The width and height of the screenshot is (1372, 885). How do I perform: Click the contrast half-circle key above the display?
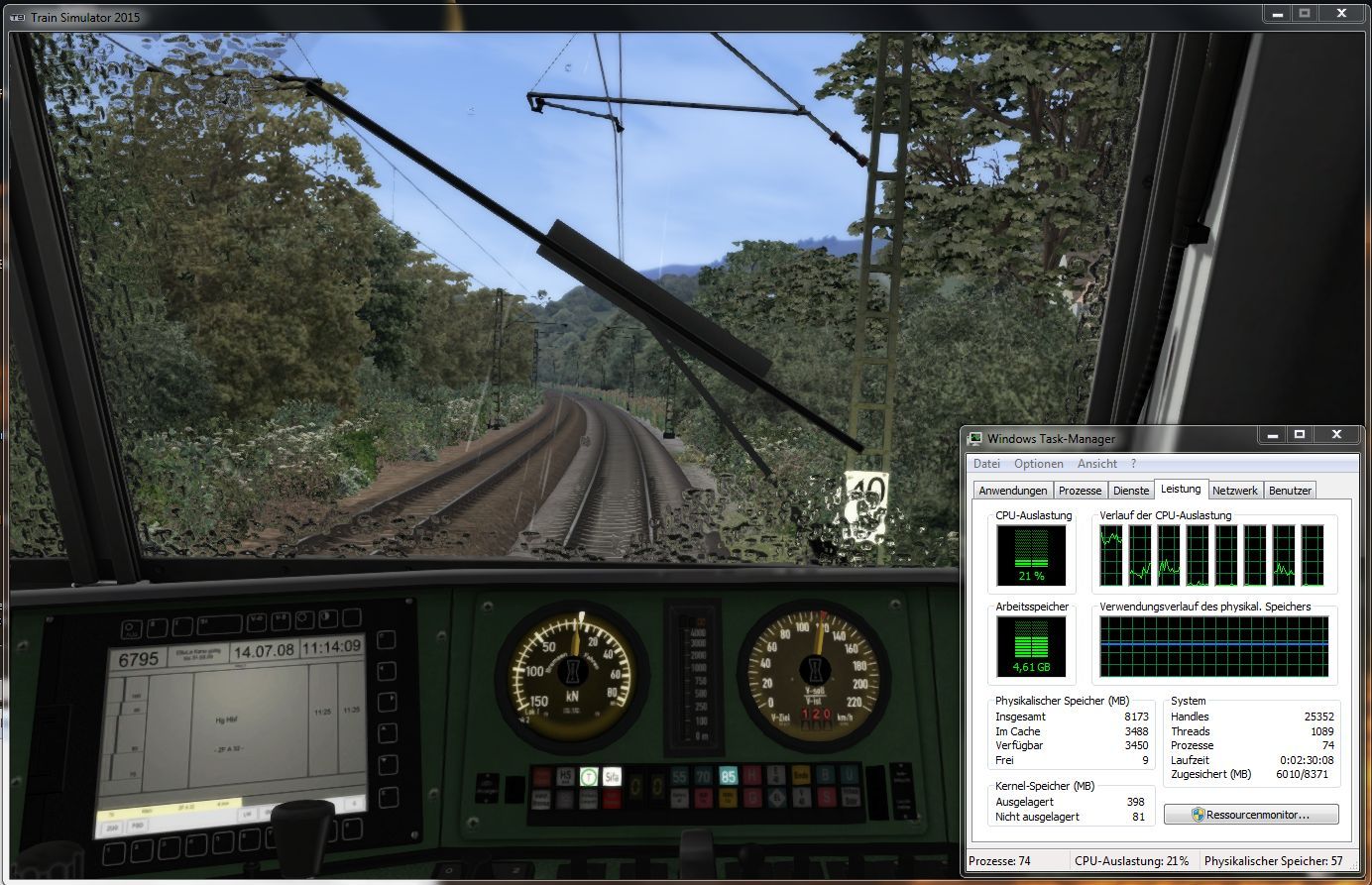coord(328,619)
